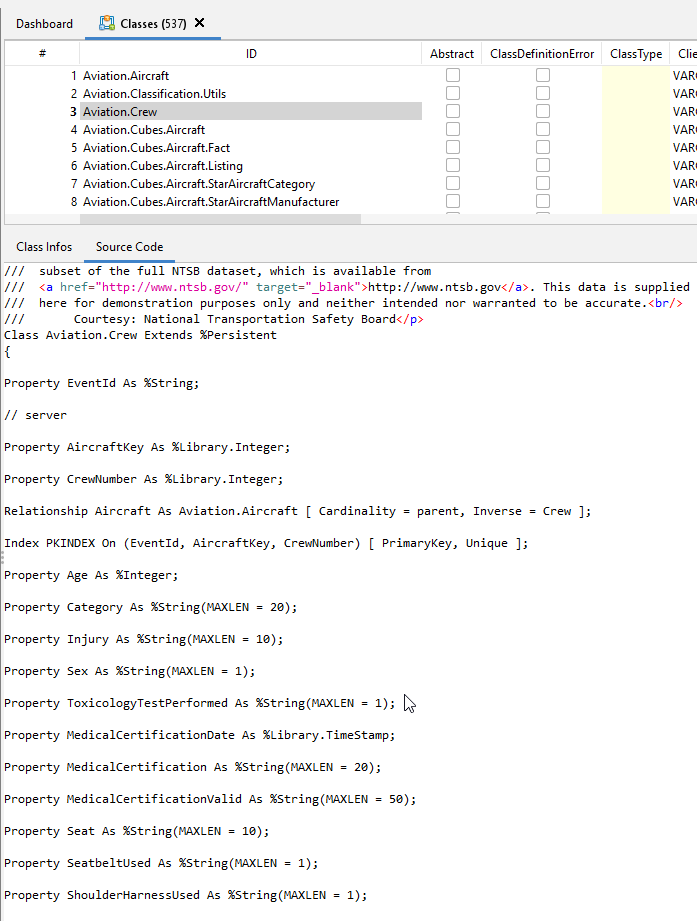The image size is (697, 921).
Task: Click the Abstract column header
Action: [452, 54]
